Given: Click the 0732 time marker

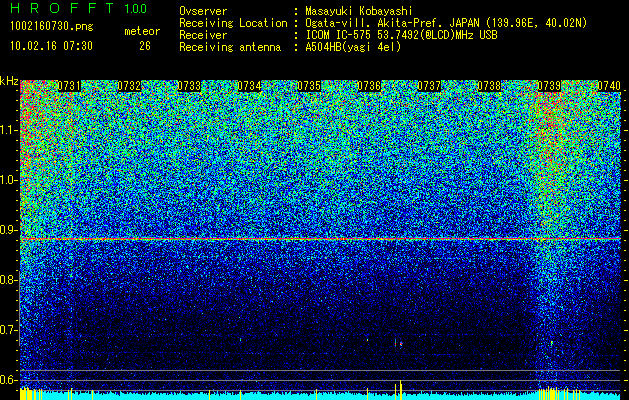Looking at the screenshot, I should tap(129, 86).
